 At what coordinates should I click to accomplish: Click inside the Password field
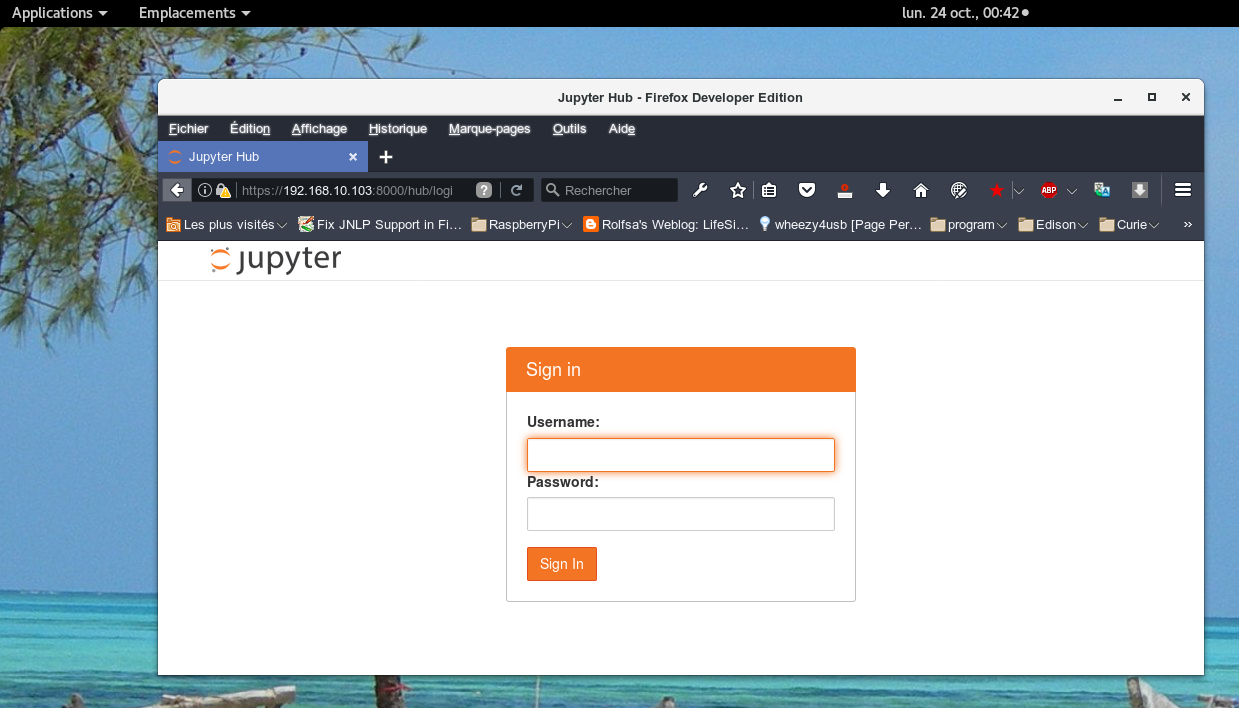click(680, 513)
